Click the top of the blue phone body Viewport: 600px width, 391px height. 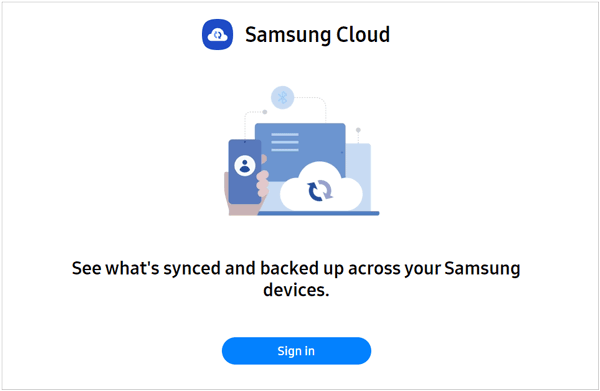click(x=245, y=145)
